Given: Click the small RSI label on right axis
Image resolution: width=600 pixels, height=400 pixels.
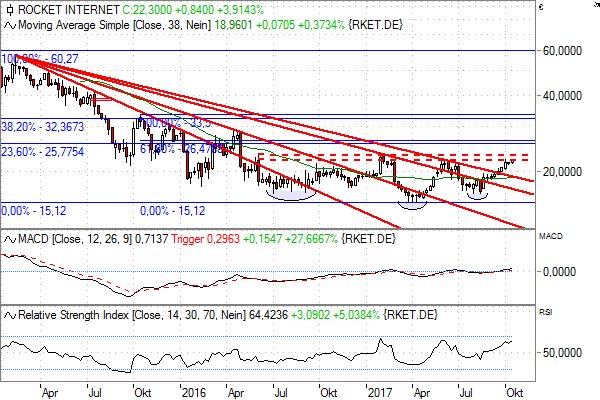Looking at the screenshot, I should point(545,312).
